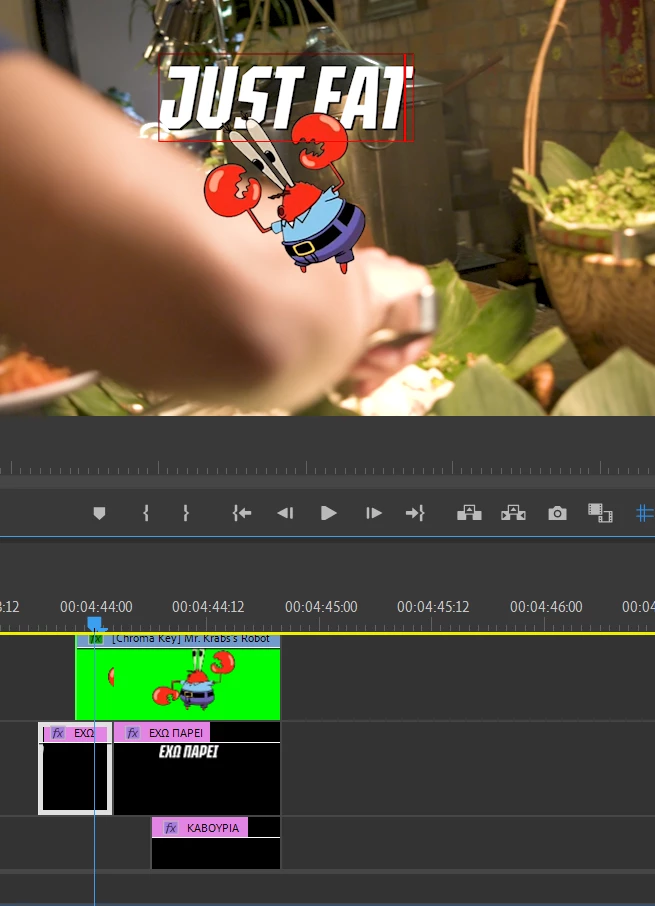Viewport: 655px width, 906px height.
Task: Click the Lift icon
Action: pos(469,513)
